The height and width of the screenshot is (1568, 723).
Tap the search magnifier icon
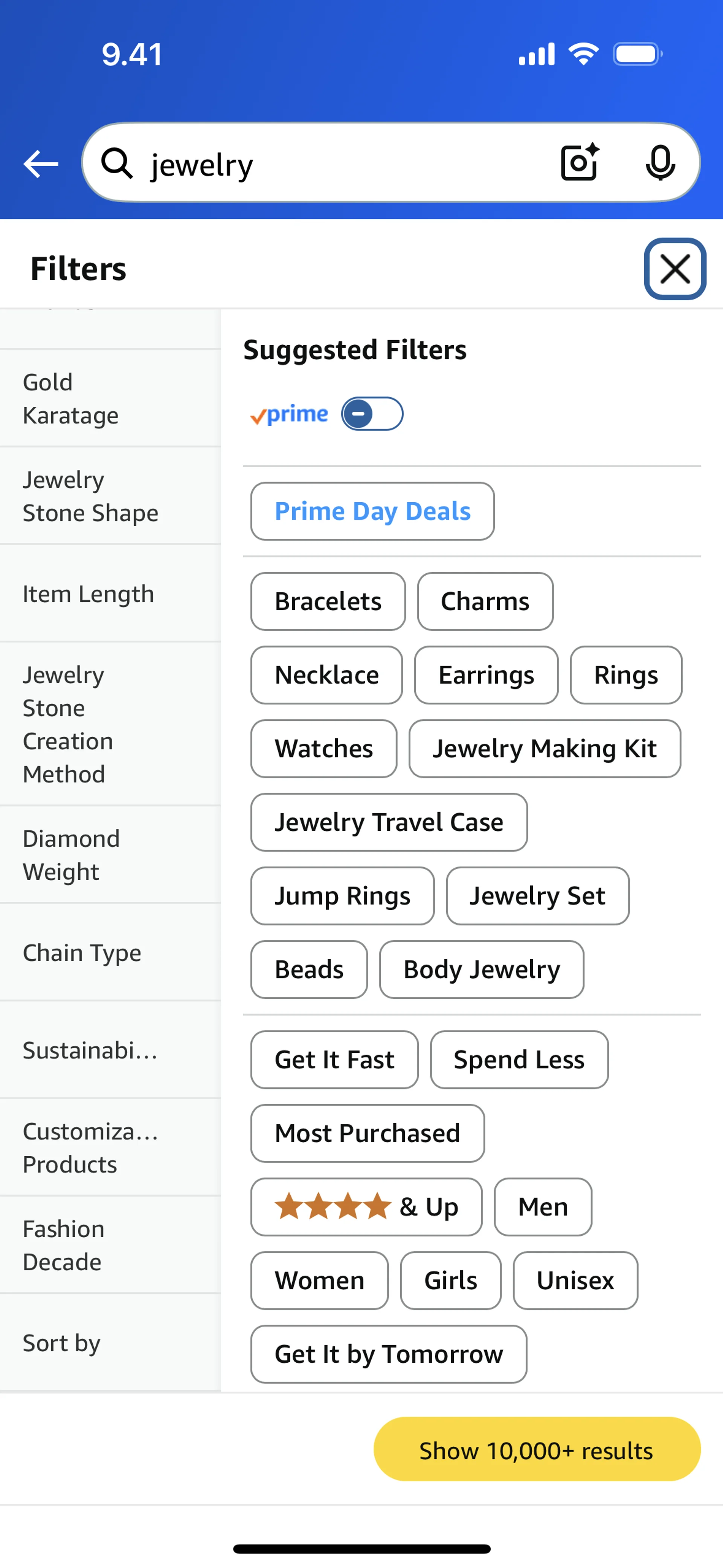click(116, 164)
